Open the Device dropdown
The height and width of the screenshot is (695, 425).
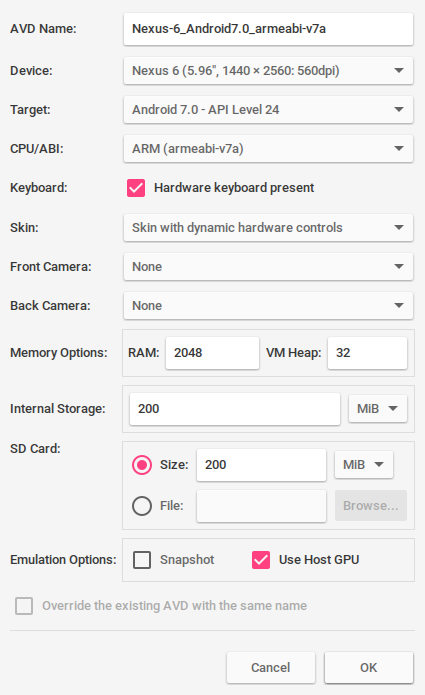268,70
